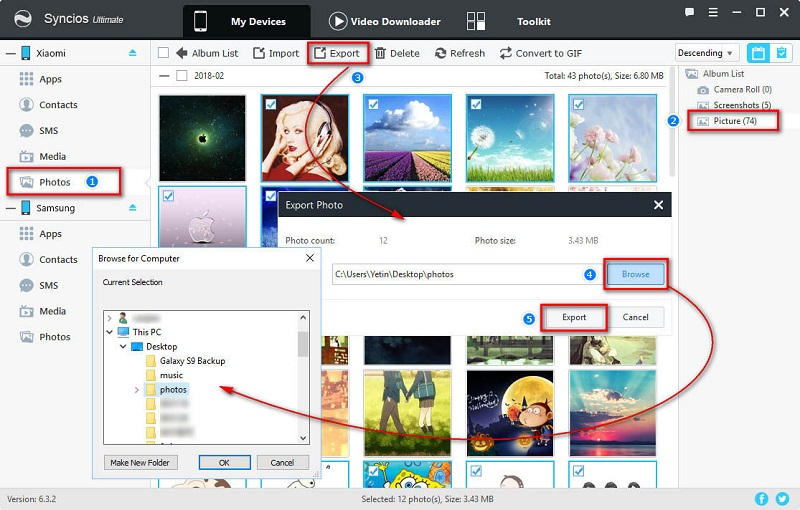Uncheck the pink Apple logo photo
This screenshot has width=800, height=510.
[x=168, y=196]
